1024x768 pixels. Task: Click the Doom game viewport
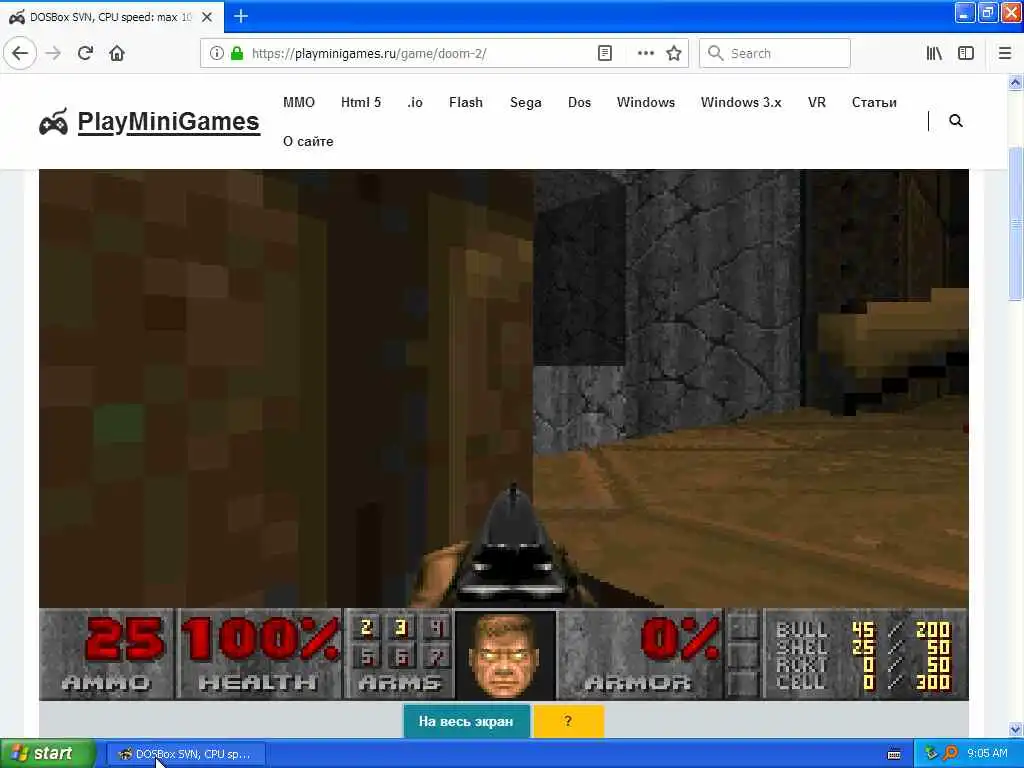tap(504, 389)
